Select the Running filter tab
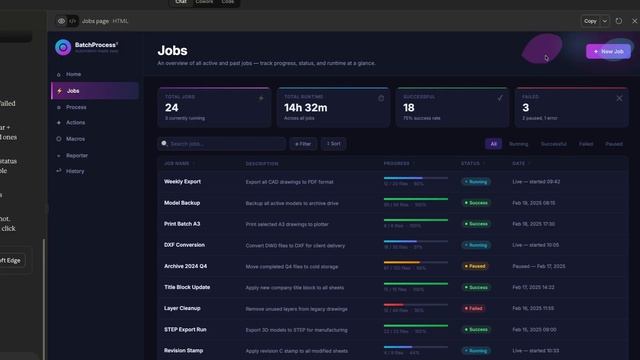The height and width of the screenshot is (360, 640). 518,144
